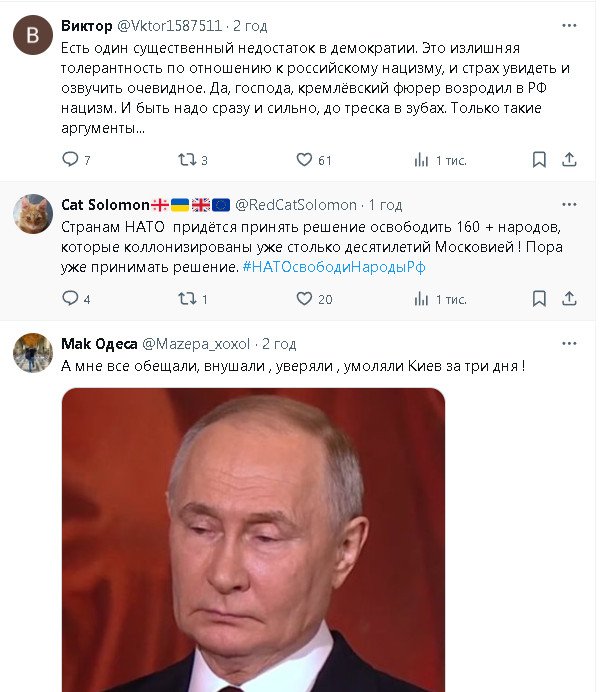Reply to Cat Solomon's tweet
603x692 pixels.
point(70,298)
